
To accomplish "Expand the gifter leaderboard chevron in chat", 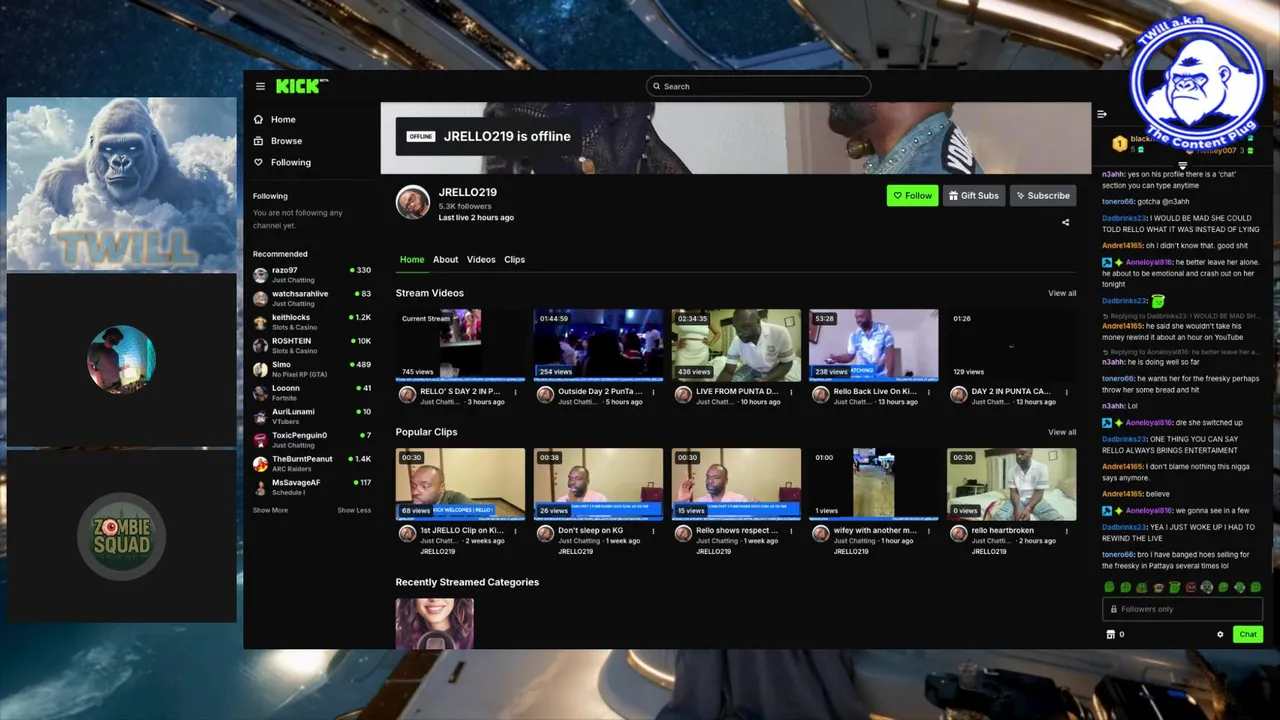I will (1182, 166).
